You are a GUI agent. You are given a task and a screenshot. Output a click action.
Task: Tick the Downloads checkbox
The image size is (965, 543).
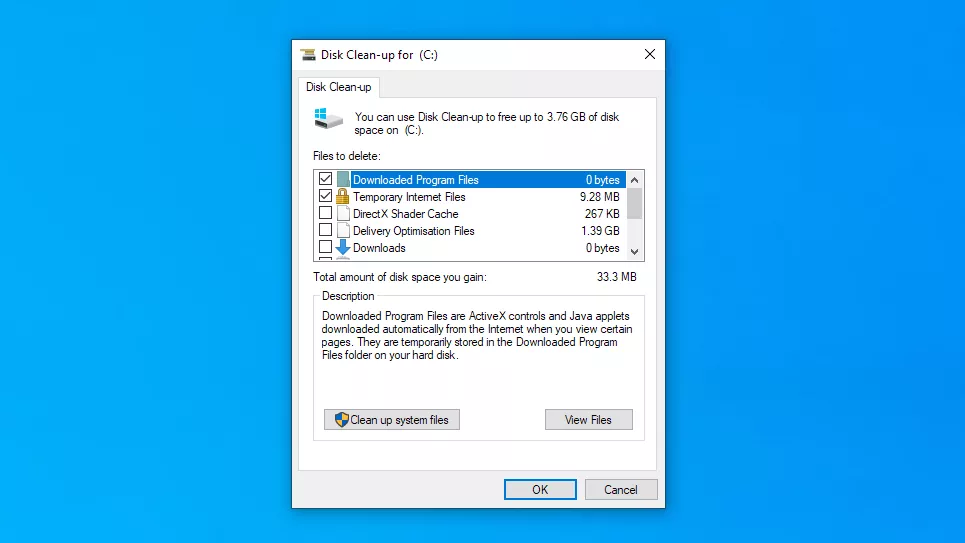click(326, 247)
